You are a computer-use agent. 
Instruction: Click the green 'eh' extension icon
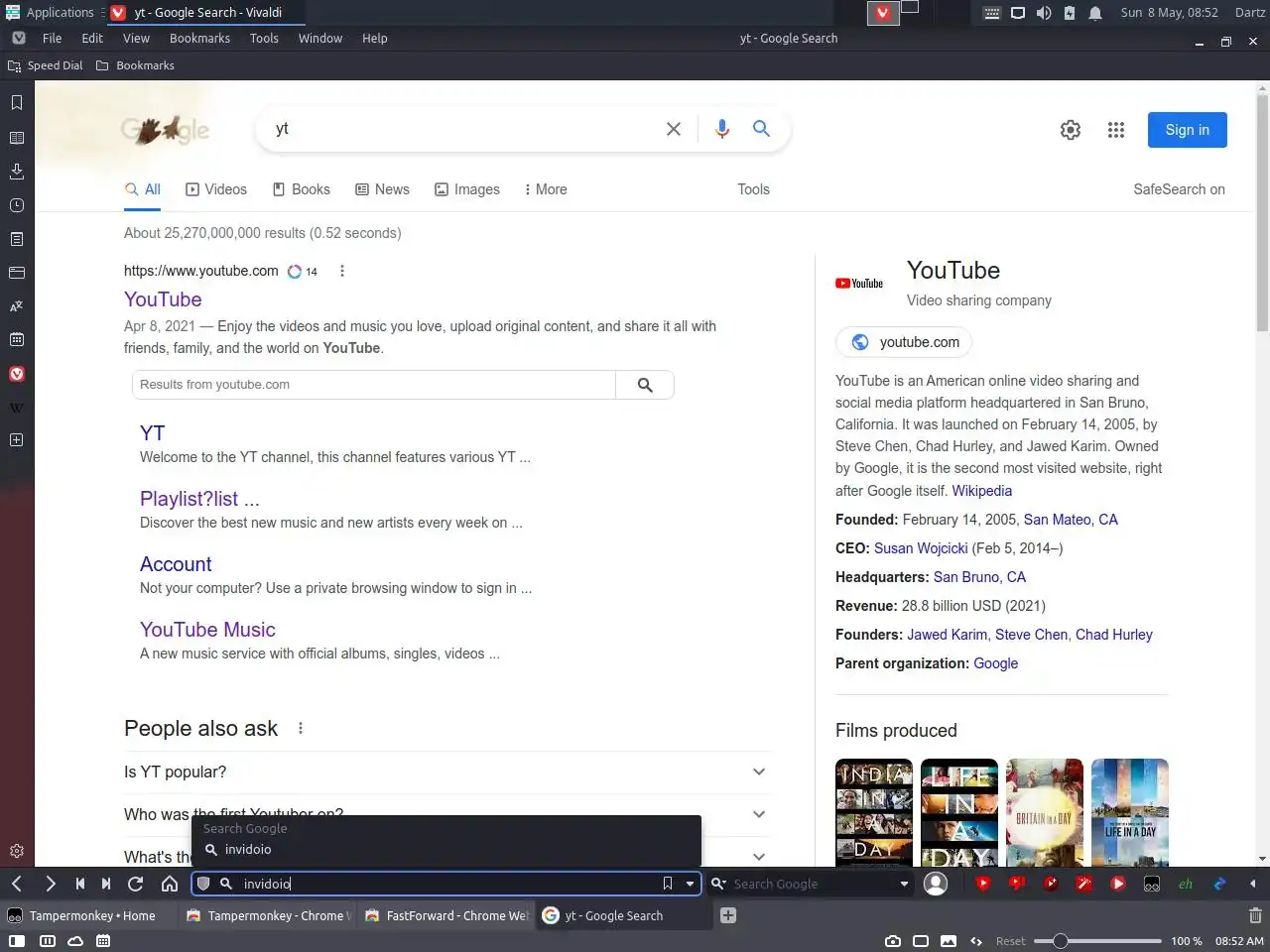point(1186,884)
